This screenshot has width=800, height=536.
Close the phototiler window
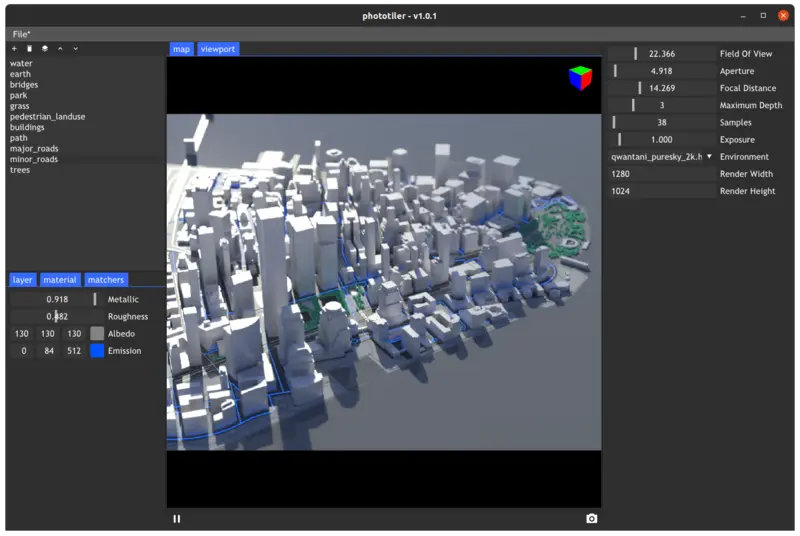point(783,16)
